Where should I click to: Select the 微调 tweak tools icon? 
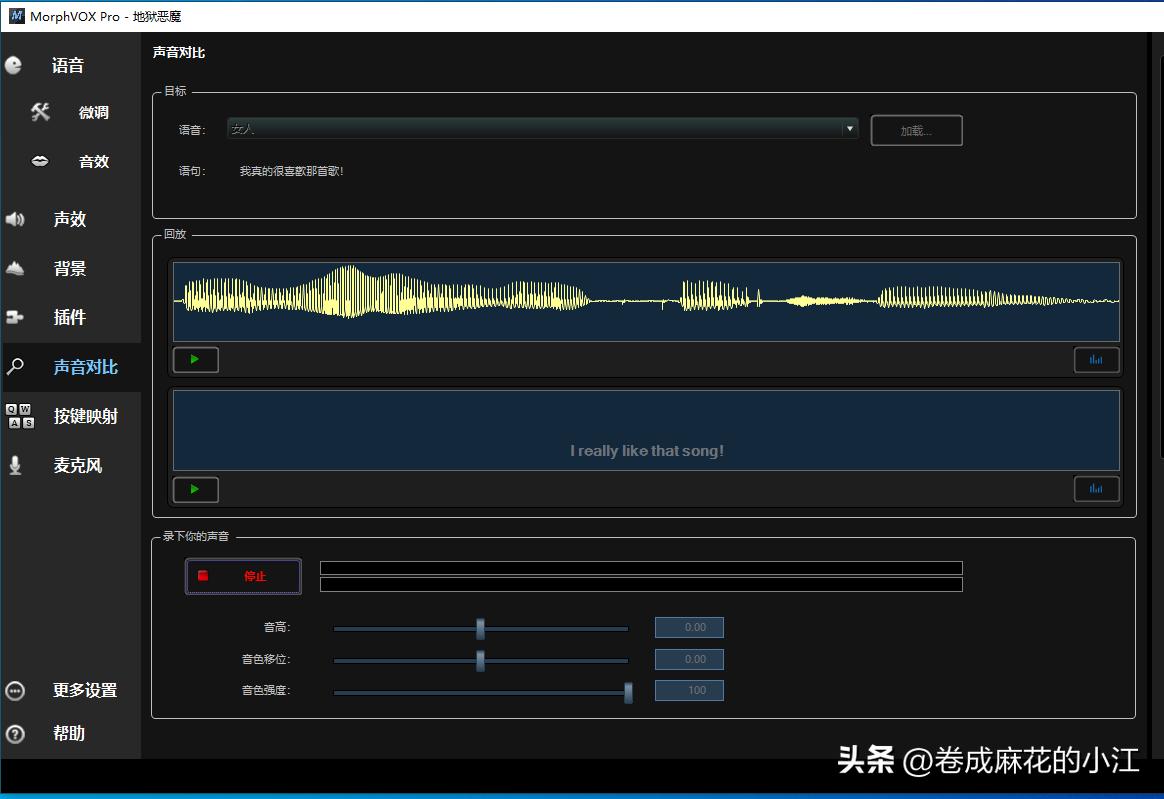(x=40, y=112)
